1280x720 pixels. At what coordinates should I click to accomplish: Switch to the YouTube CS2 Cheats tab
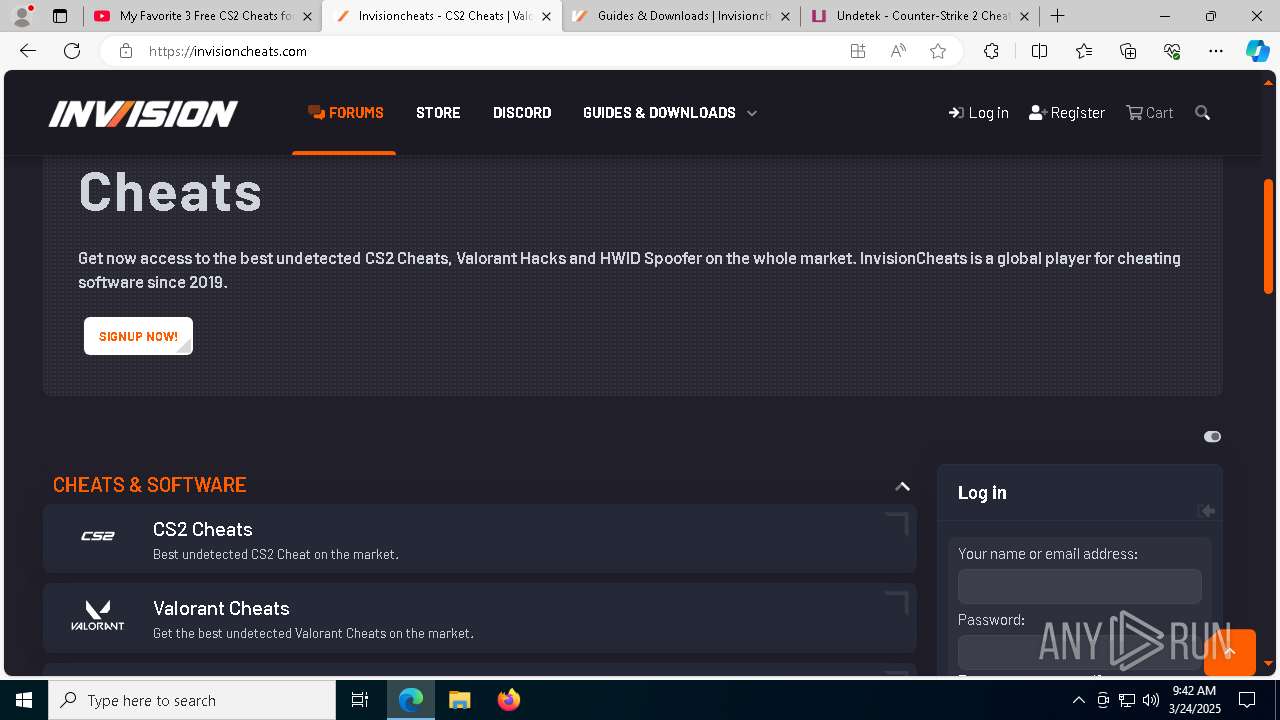pos(203,16)
